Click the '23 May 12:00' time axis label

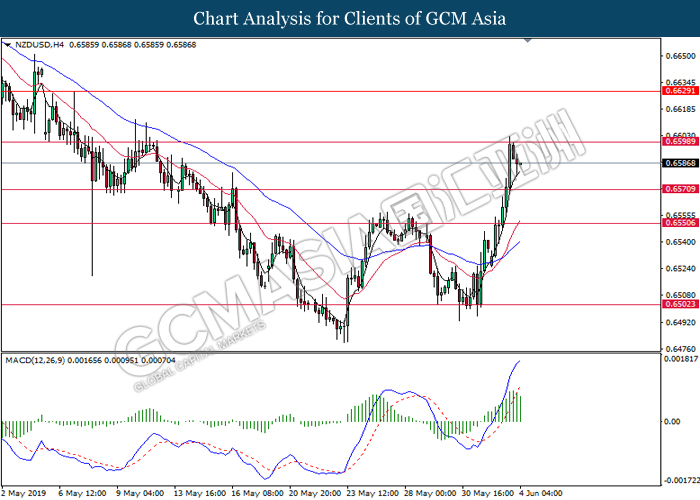click(x=373, y=492)
